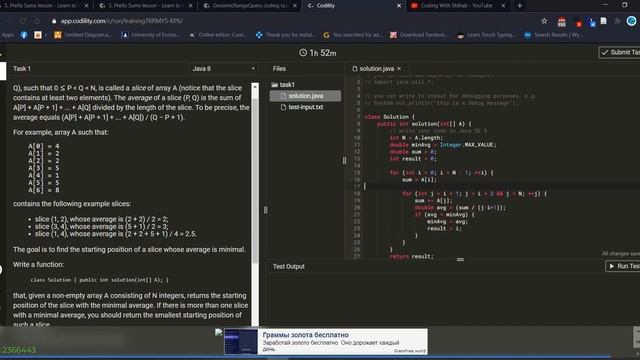Screen dimensions: 640x360
Task: Switch to the Coding With Shihab YouTube tab
Action: (456, 6)
